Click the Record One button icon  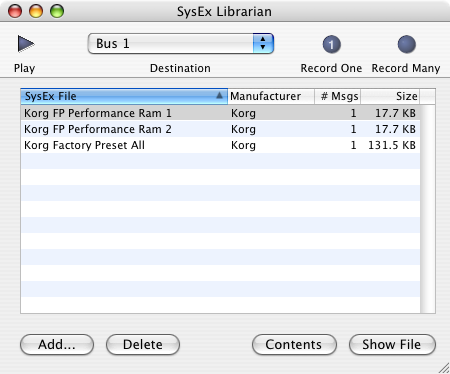331,44
